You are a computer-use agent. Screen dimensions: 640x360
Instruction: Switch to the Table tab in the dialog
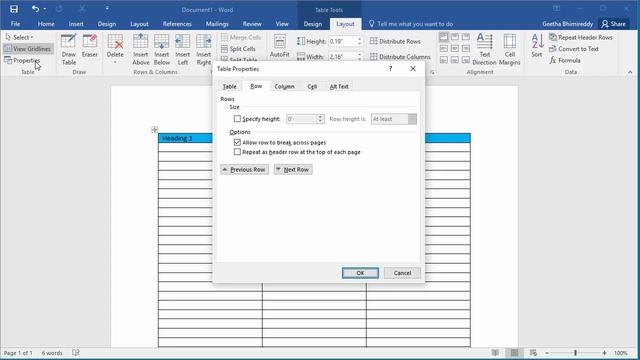229,87
